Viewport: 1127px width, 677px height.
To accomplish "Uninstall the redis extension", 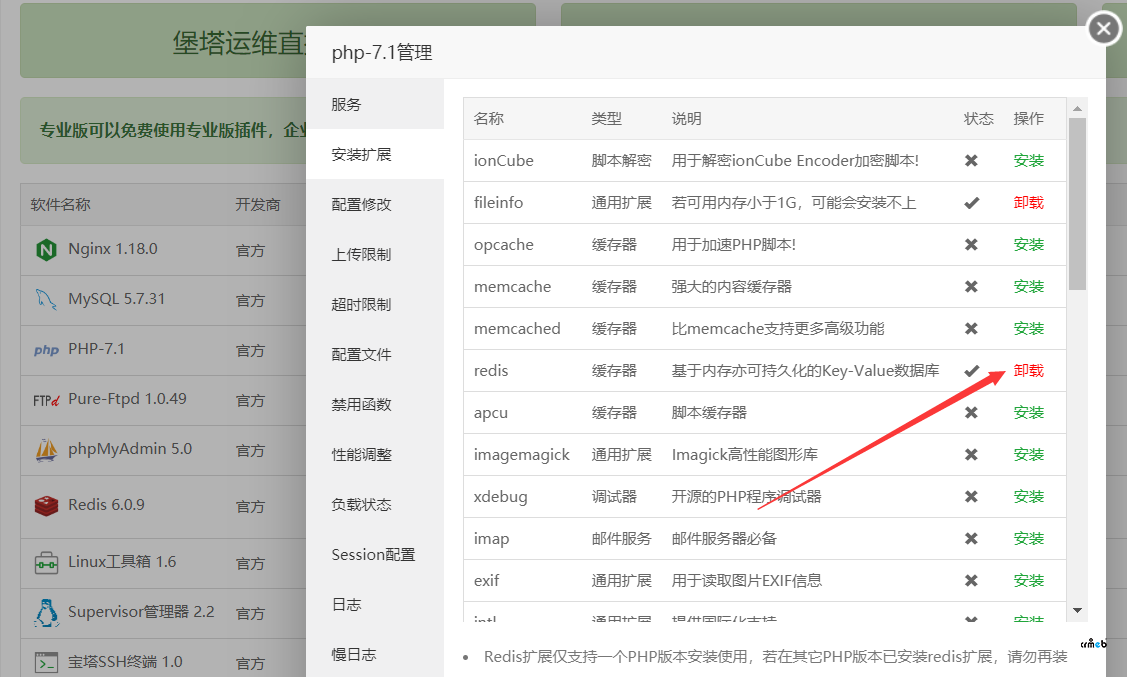I will coord(1029,371).
